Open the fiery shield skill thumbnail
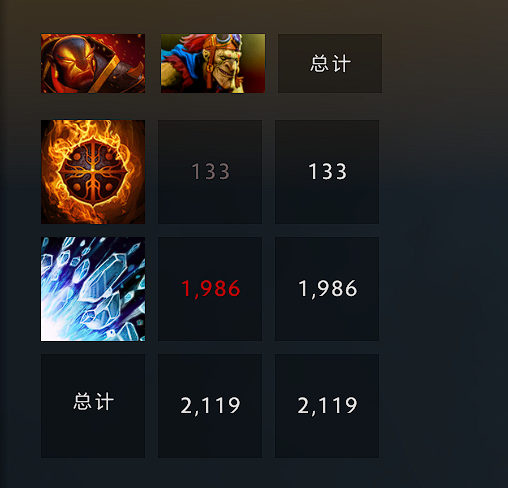 (93, 172)
